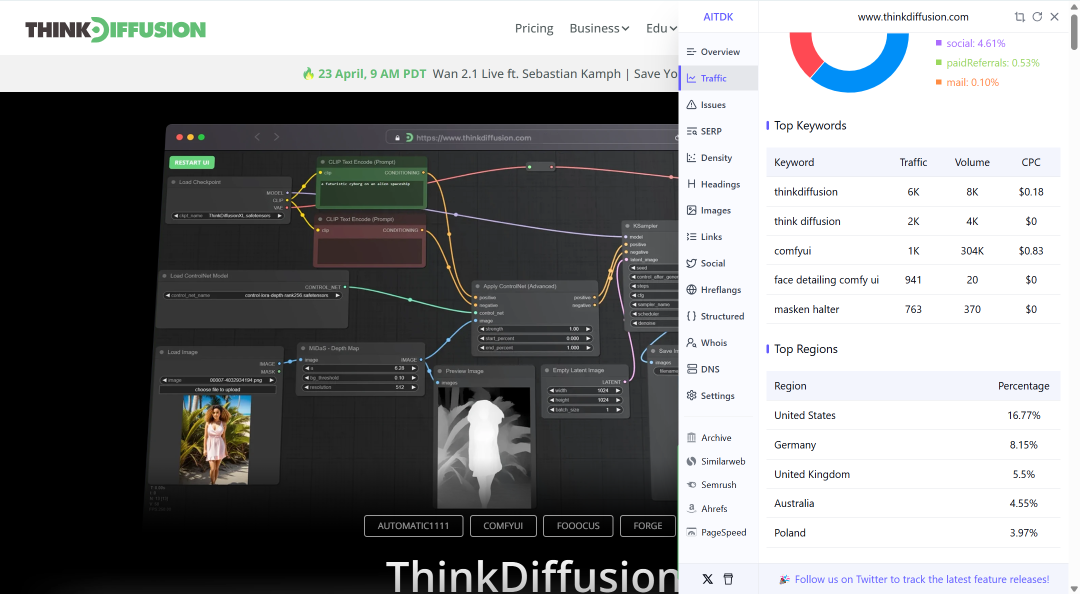The image size is (1080, 594).
Task: Click the 'think diffusion' keyword
Action: click(807, 221)
